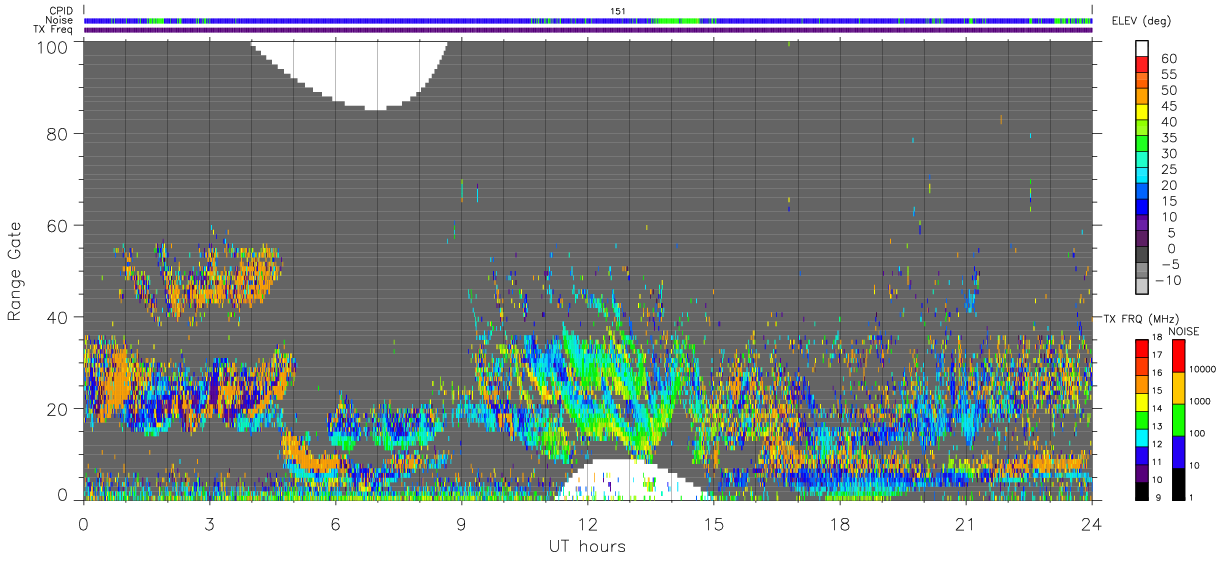Click the '-10' label on ELEV colorbar
1228x567 pixels.
click(1169, 281)
